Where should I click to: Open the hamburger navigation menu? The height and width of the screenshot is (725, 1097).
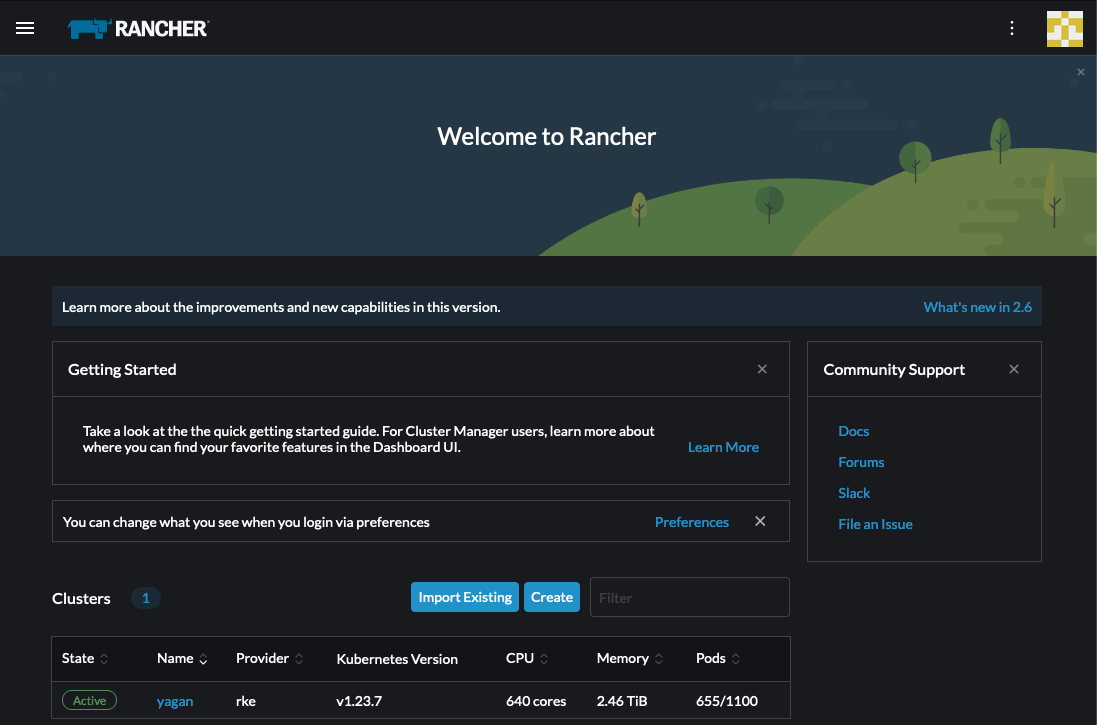(x=25, y=28)
